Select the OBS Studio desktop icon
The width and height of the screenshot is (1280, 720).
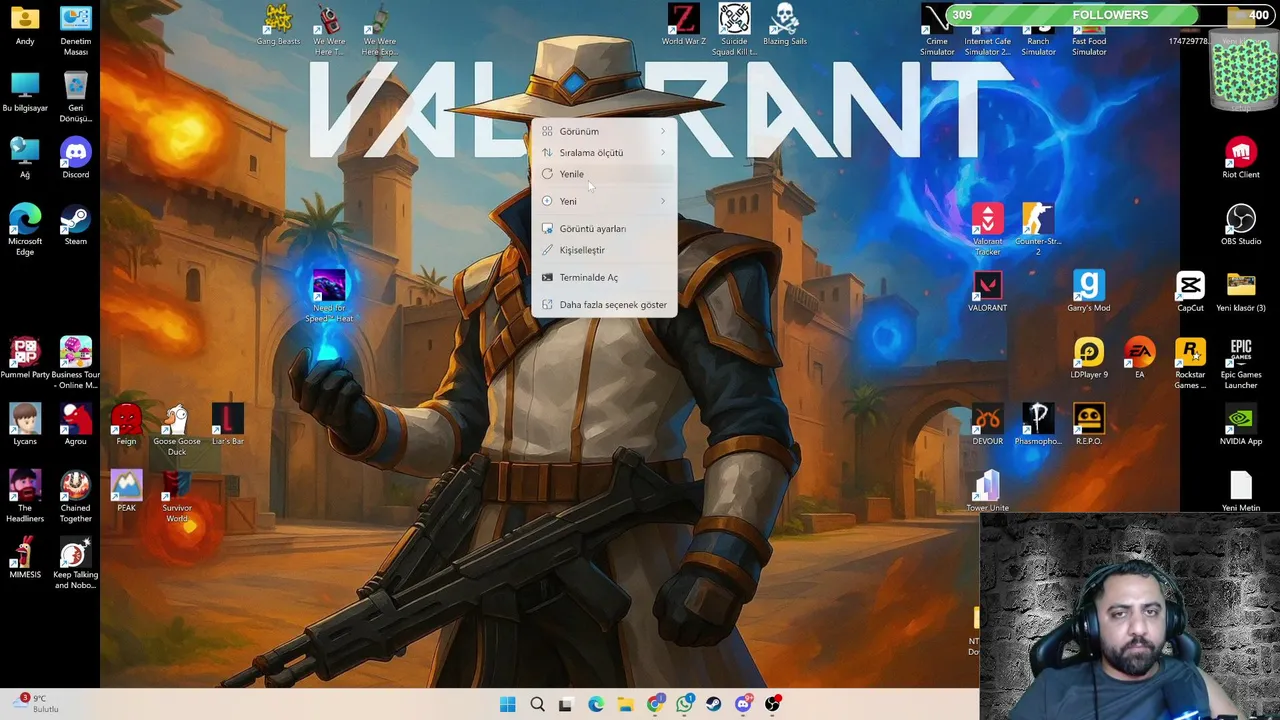(x=1241, y=226)
